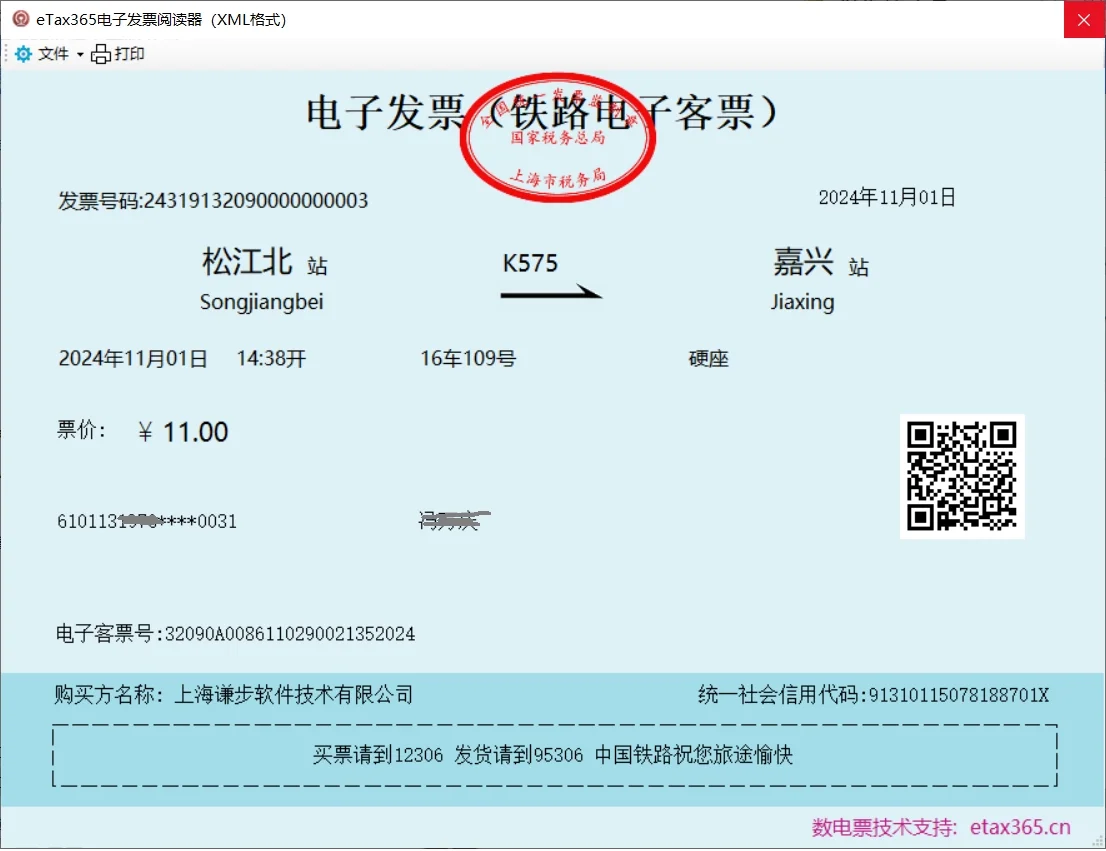Click the Songjiangbei pinyin label
This screenshot has height=851, width=1106.
[x=261, y=302]
